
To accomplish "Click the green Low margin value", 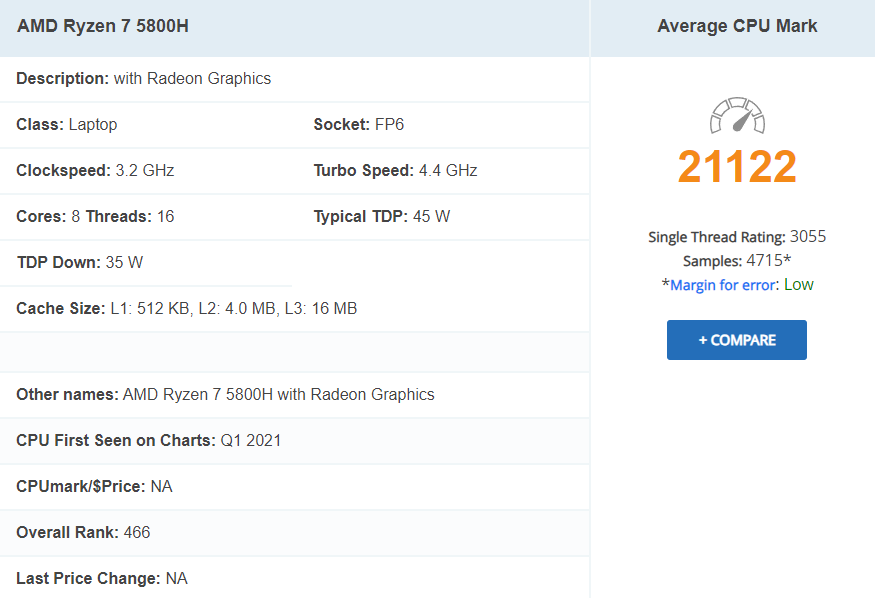I will coord(799,284).
